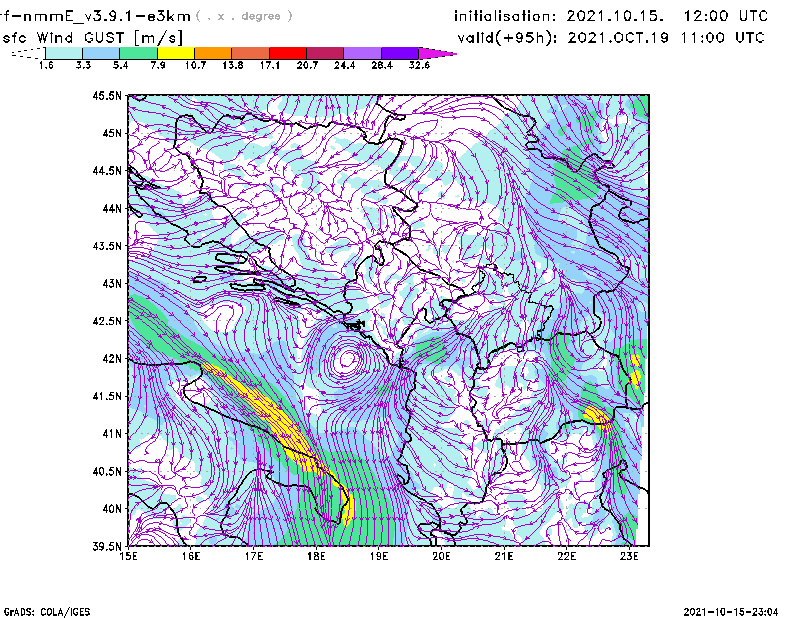
Task: Click the light purple legend color swatch
Action: click(x=362, y=53)
